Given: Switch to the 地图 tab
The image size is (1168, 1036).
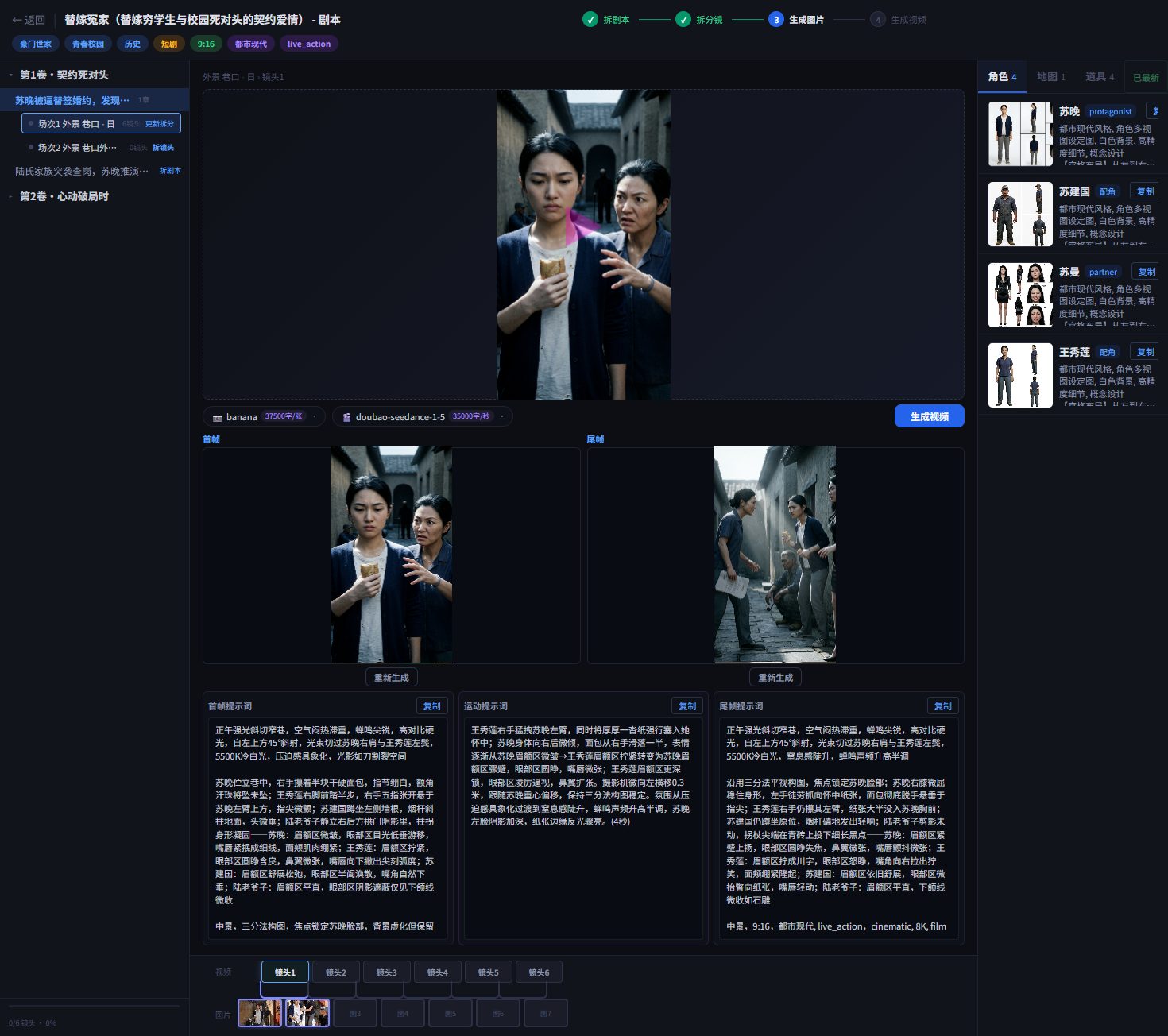Looking at the screenshot, I should [1050, 76].
